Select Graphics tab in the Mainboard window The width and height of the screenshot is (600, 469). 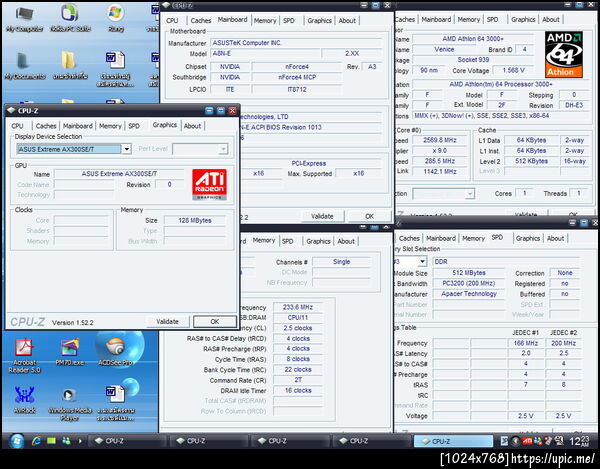point(320,21)
